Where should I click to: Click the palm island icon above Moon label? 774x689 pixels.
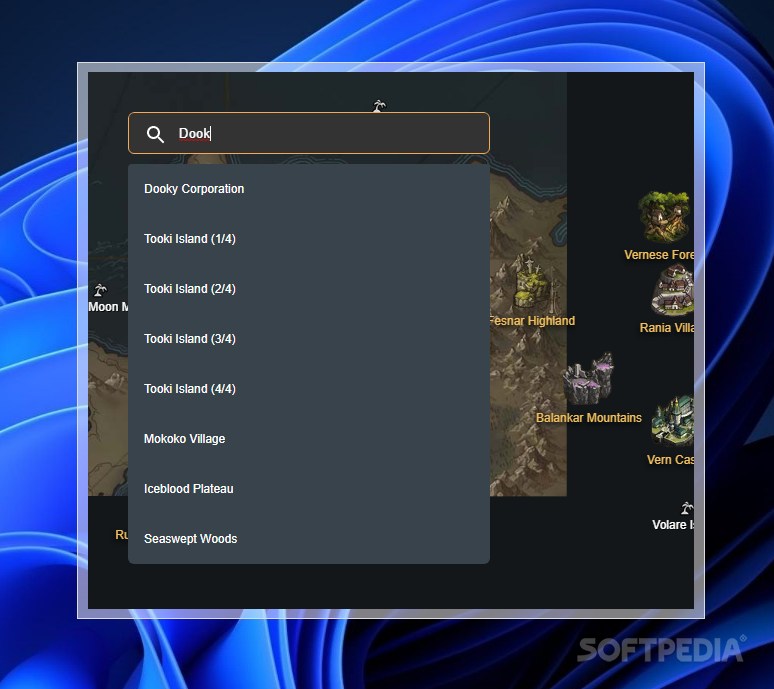[x=100, y=290]
